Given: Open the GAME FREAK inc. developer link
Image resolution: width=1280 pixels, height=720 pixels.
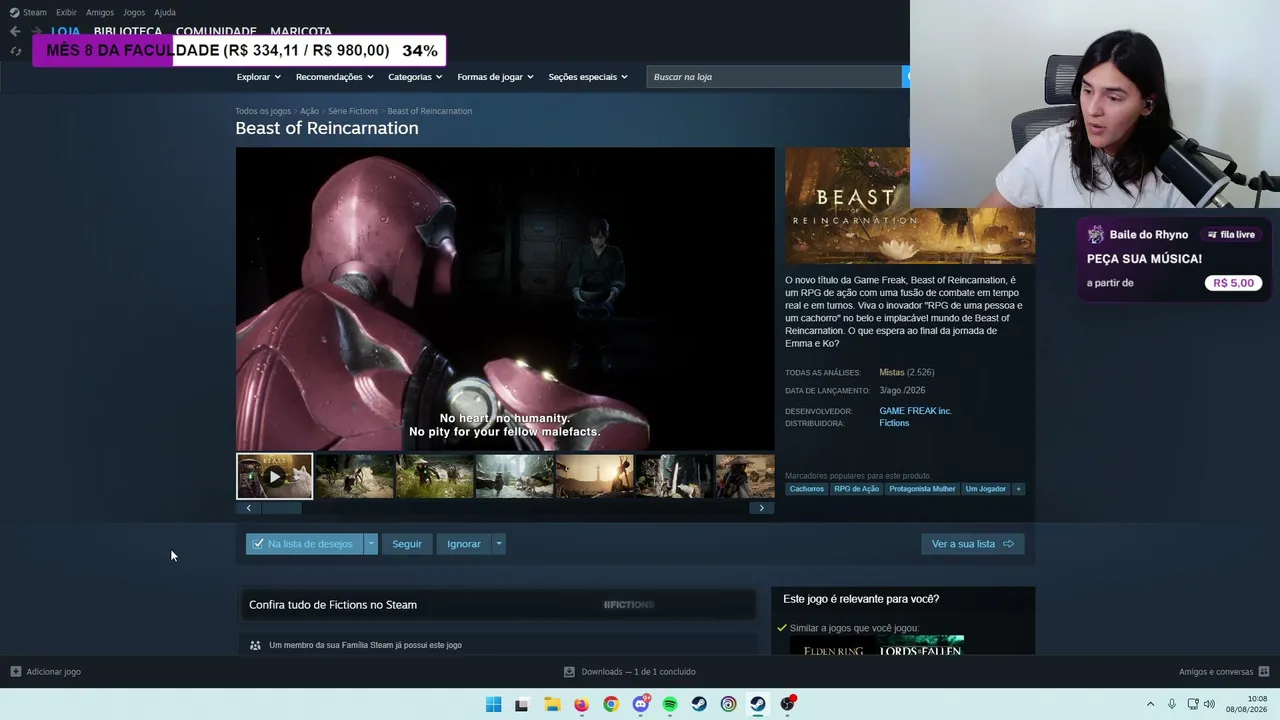Looking at the screenshot, I should (x=915, y=411).
